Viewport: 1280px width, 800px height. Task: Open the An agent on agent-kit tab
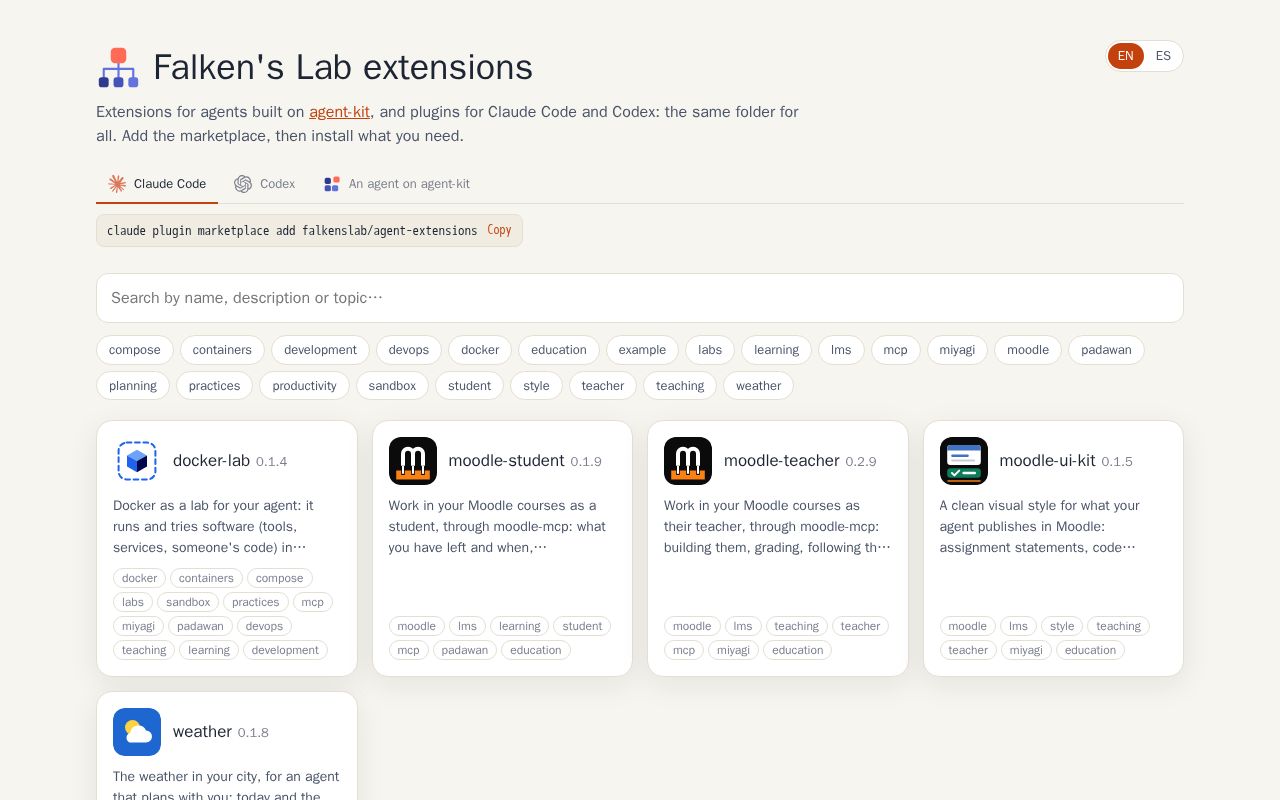[397, 184]
